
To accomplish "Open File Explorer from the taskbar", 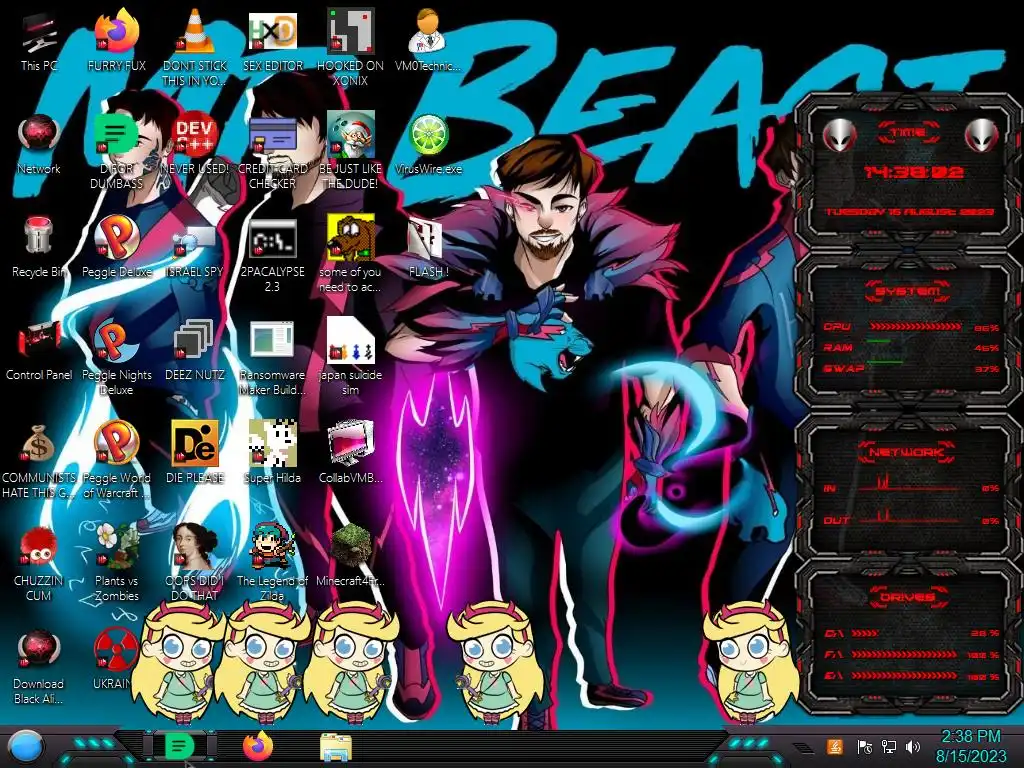I will [x=336, y=748].
